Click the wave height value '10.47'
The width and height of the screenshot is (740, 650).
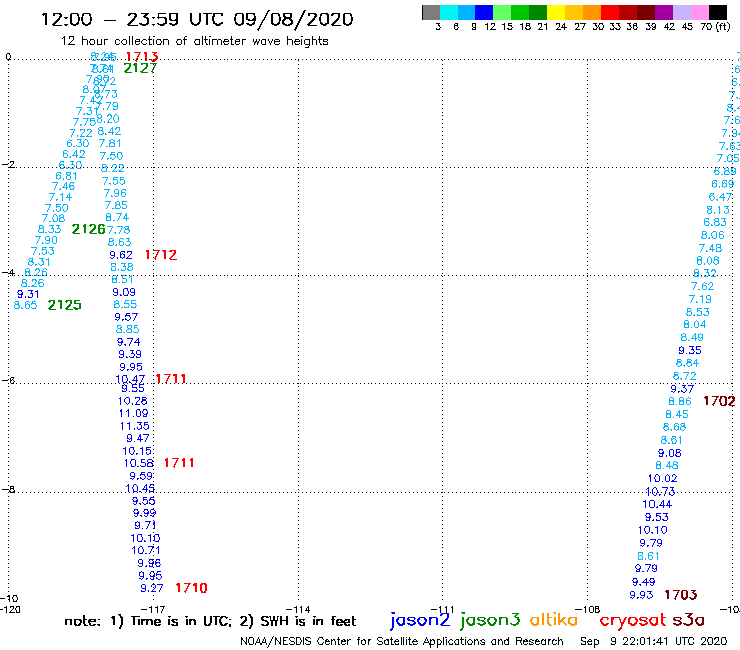coord(130,379)
